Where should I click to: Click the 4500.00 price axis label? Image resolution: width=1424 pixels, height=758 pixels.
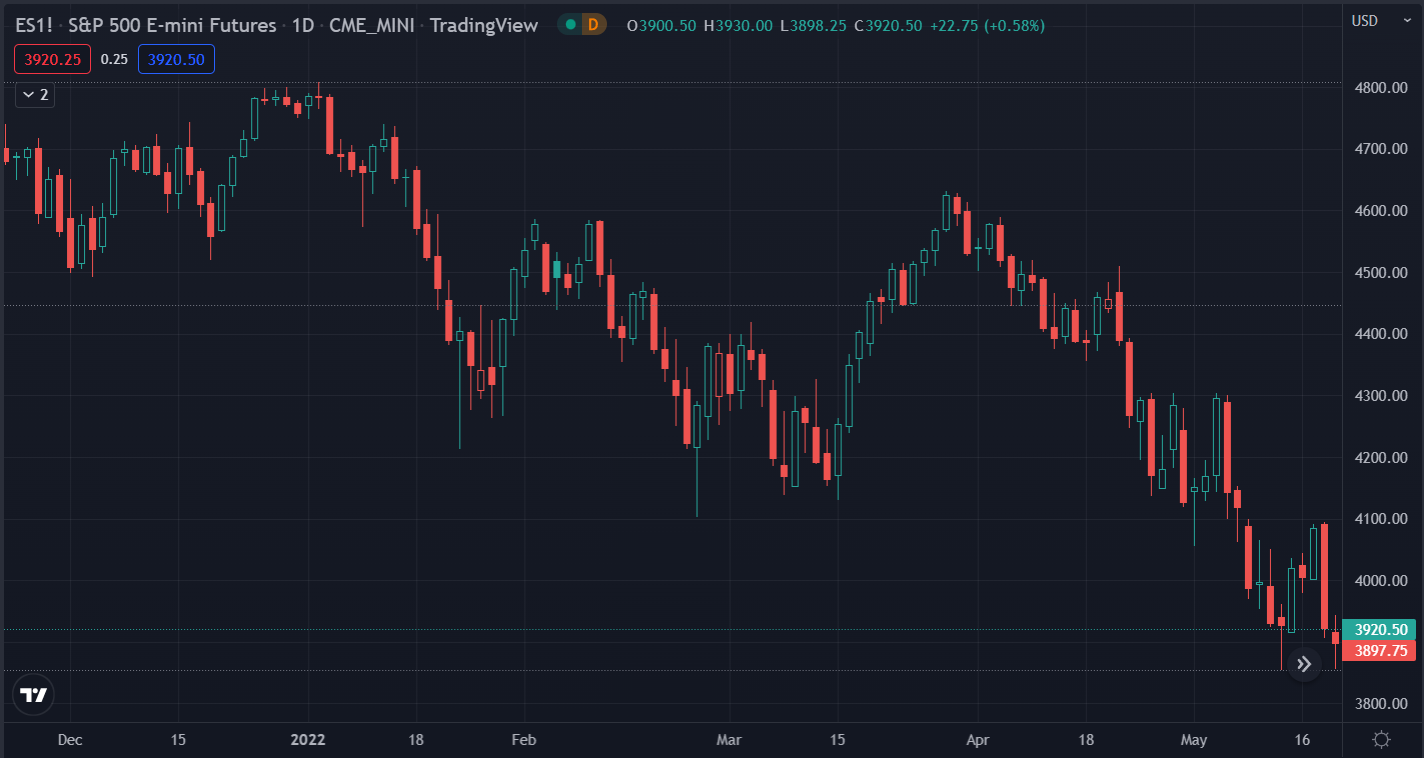pyautogui.click(x=1380, y=272)
